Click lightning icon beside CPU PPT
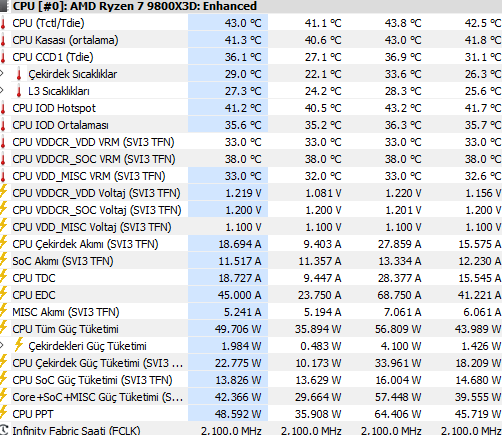502x435 pixels. pos(3,413)
